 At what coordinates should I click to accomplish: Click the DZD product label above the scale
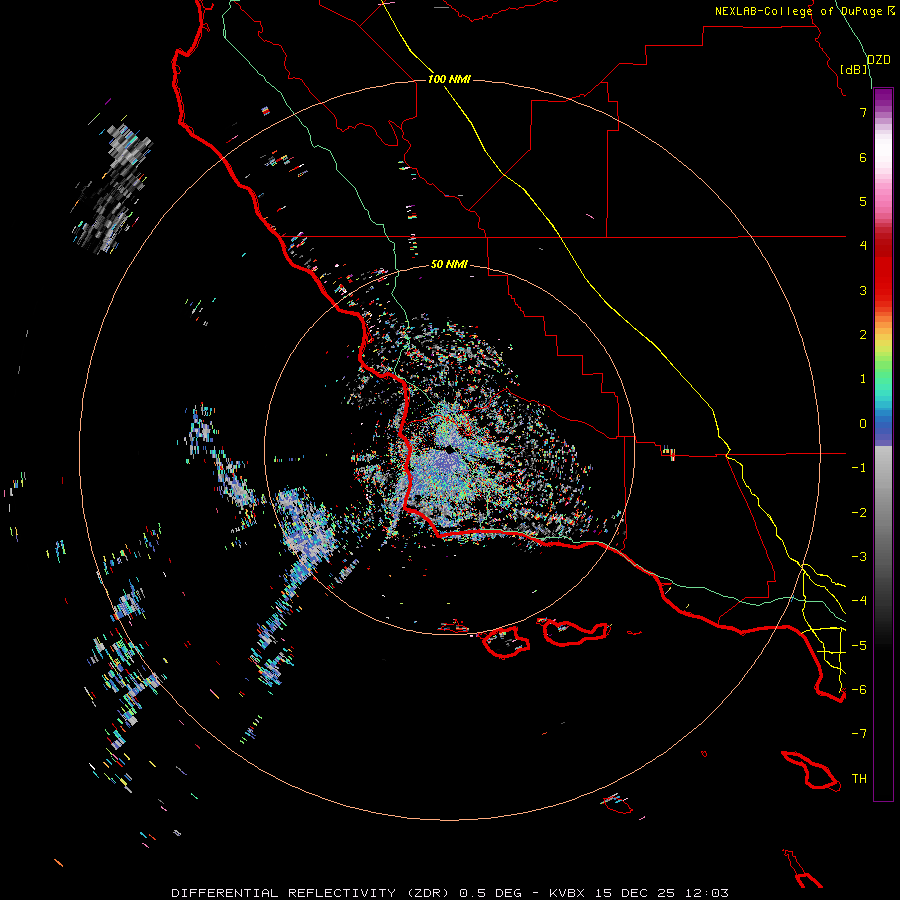(x=879, y=60)
